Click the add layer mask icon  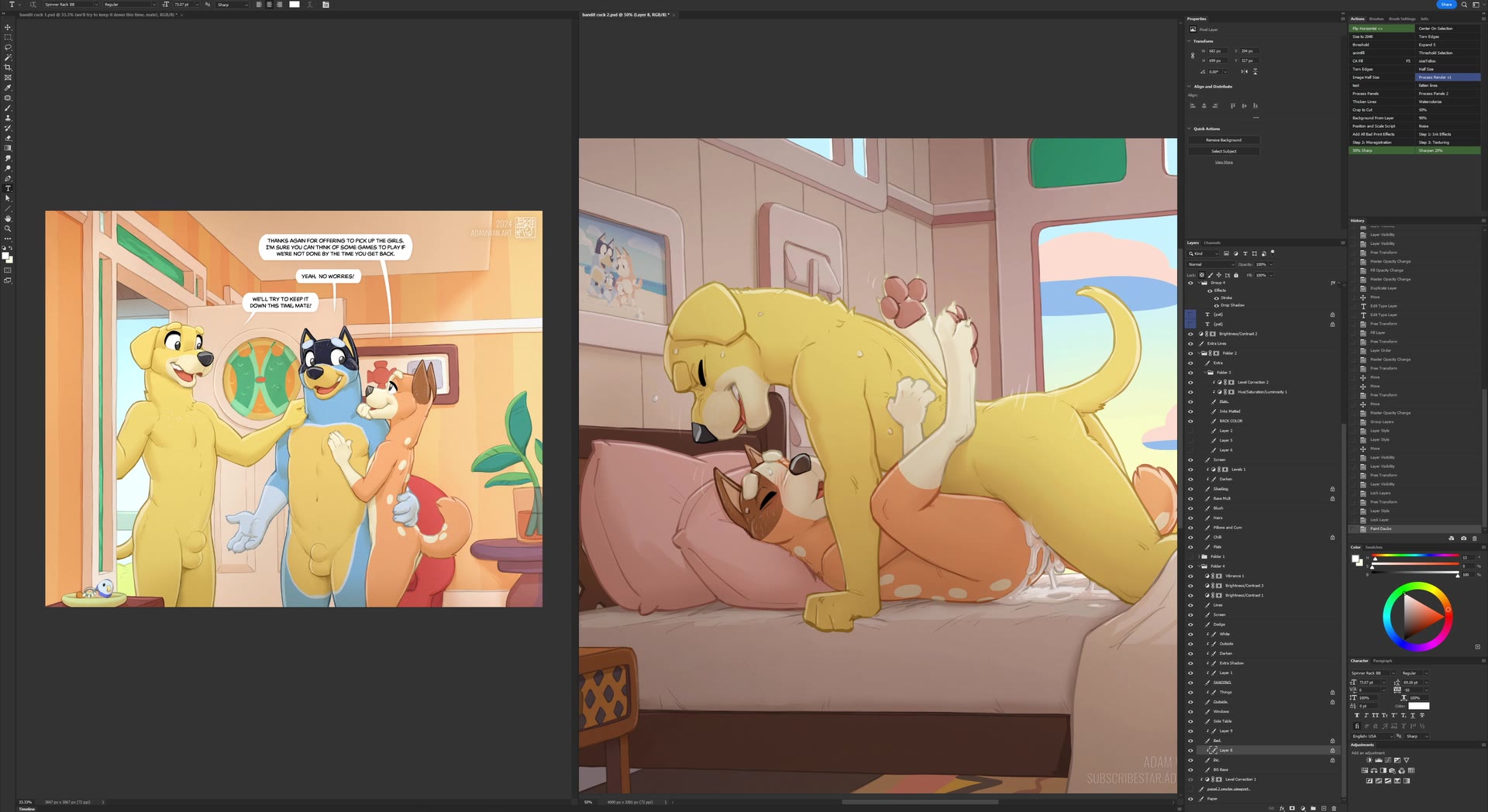(1292, 808)
